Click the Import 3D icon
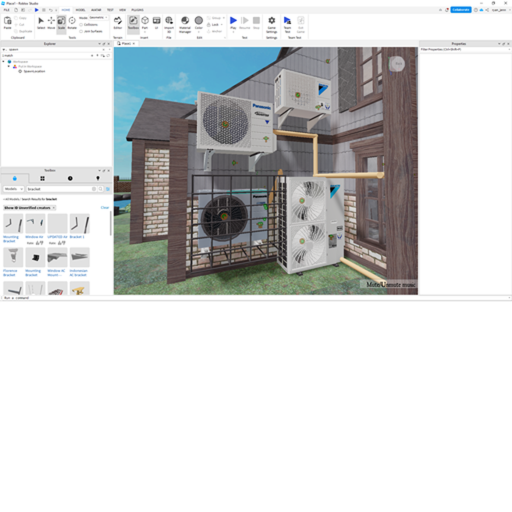The height and width of the screenshot is (512, 512). [169, 25]
